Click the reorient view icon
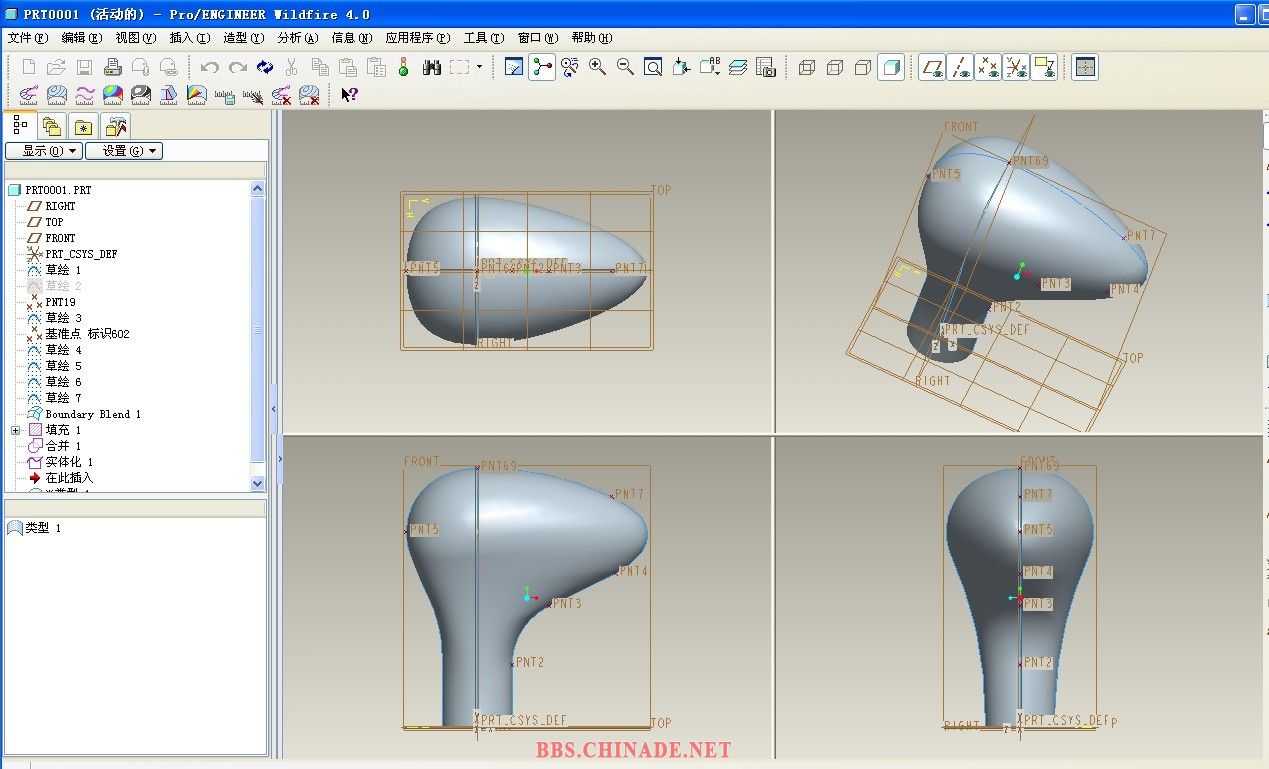This screenshot has width=1269, height=769. (x=682, y=67)
